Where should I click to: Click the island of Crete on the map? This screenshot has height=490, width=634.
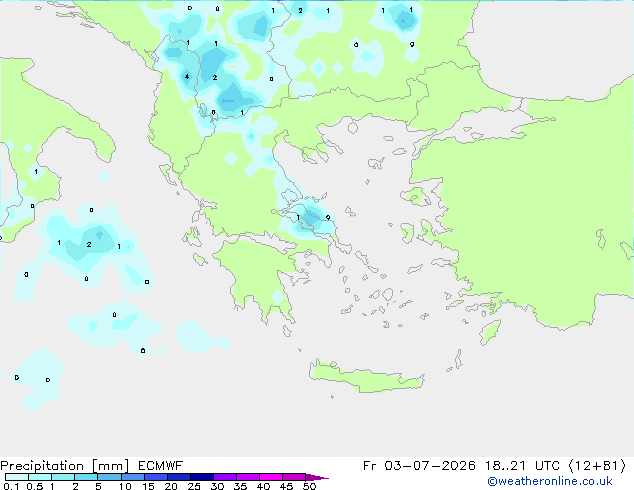[x=366, y=377]
